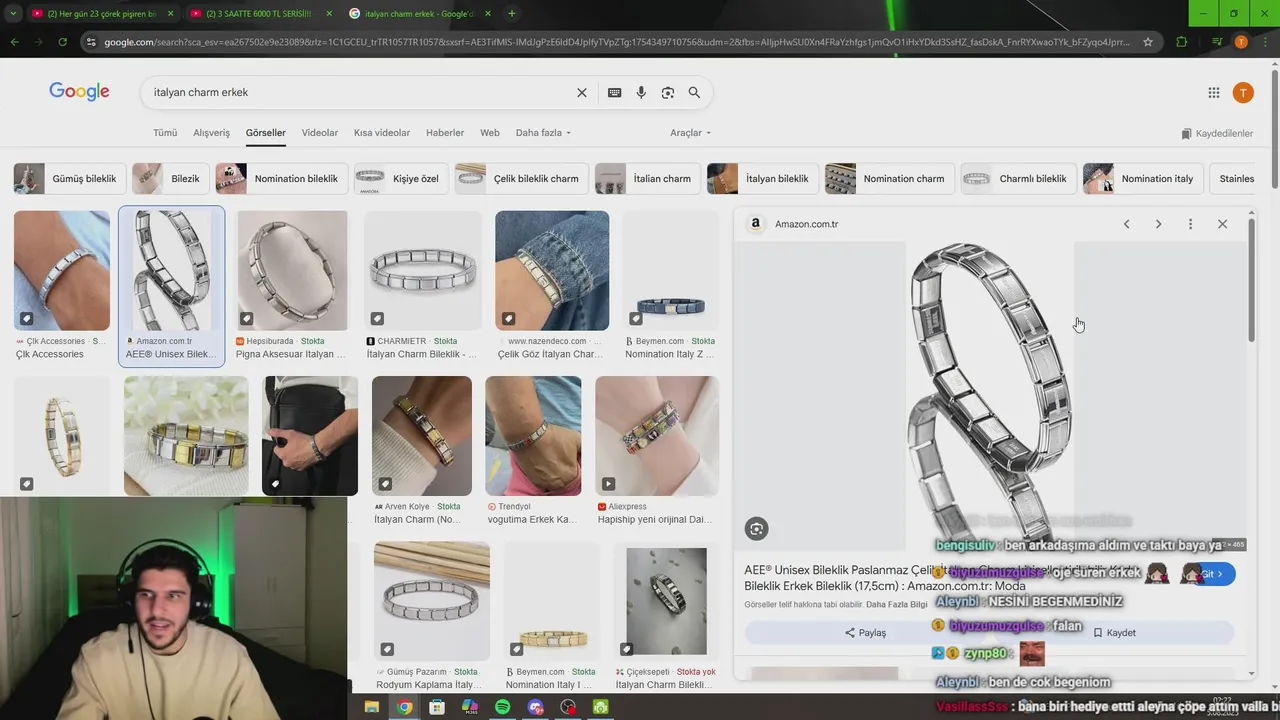Submit search with the magnifier icon
The image size is (1280, 720).
tap(694, 92)
